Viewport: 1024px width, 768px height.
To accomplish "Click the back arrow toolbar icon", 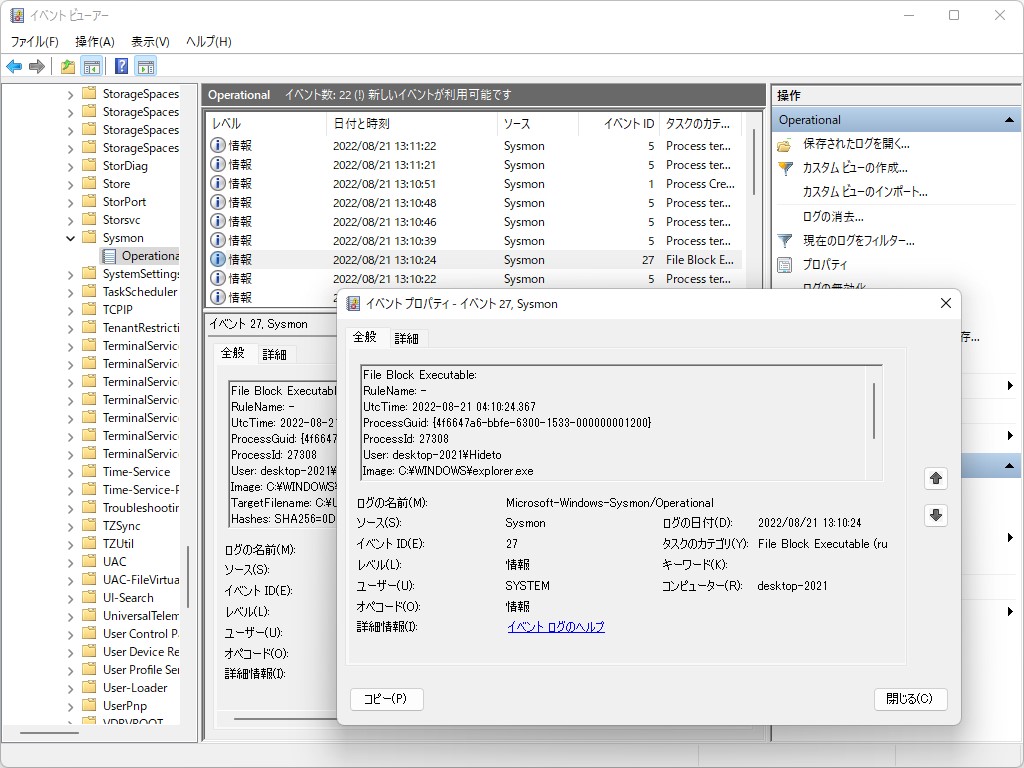I will click(14, 67).
